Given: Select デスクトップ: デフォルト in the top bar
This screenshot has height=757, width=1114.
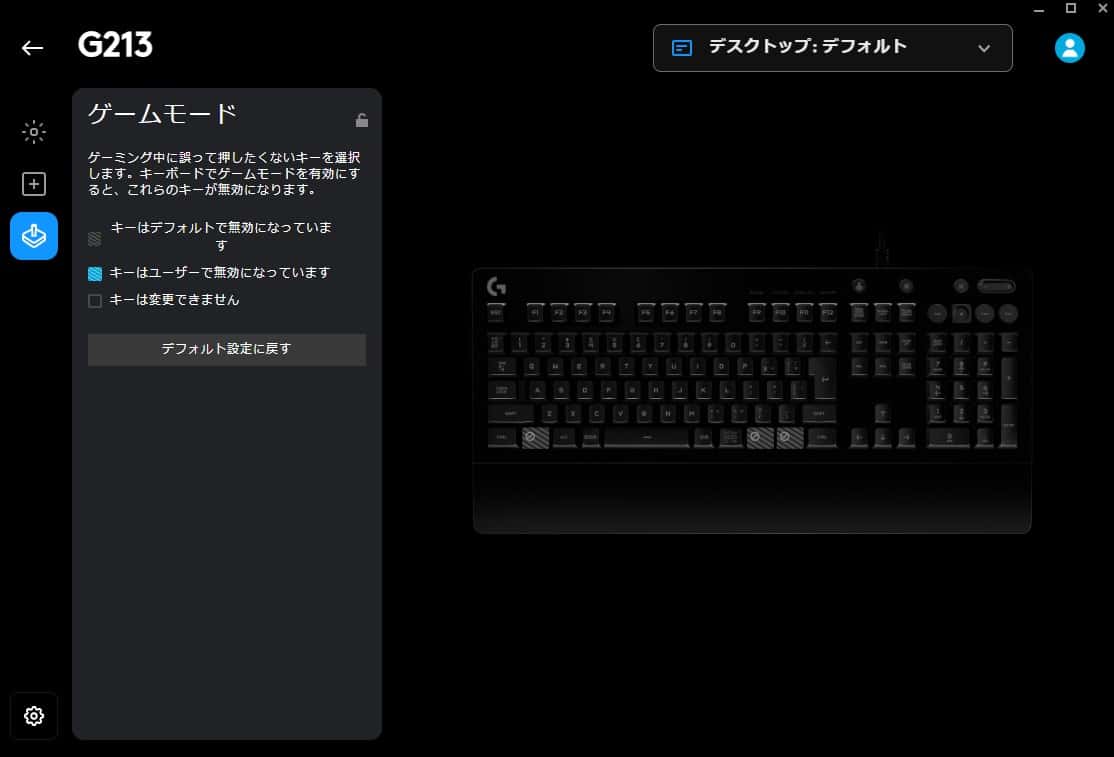Looking at the screenshot, I should (x=832, y=47).
